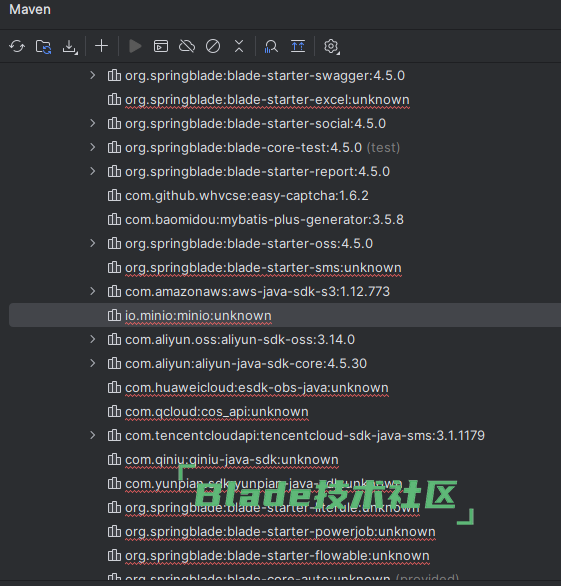Expand blade-core-test:4.5.0 dependency node
The height and width of the screenshot is (586, 561).
(x=93, y=147)
